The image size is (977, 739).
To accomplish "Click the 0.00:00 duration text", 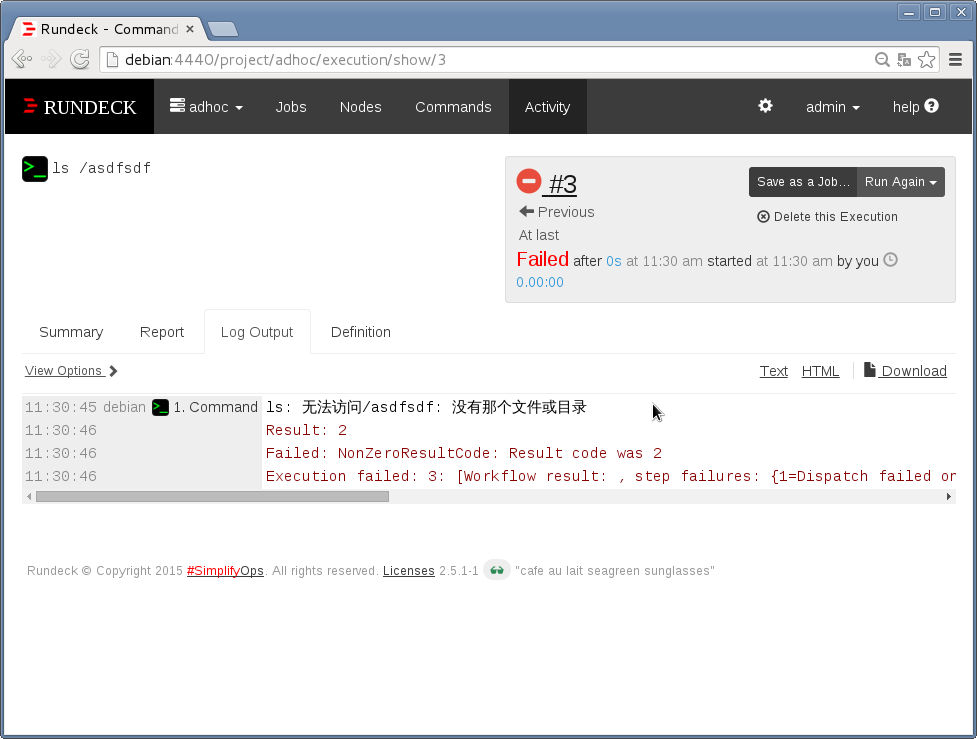I will 540,282.
